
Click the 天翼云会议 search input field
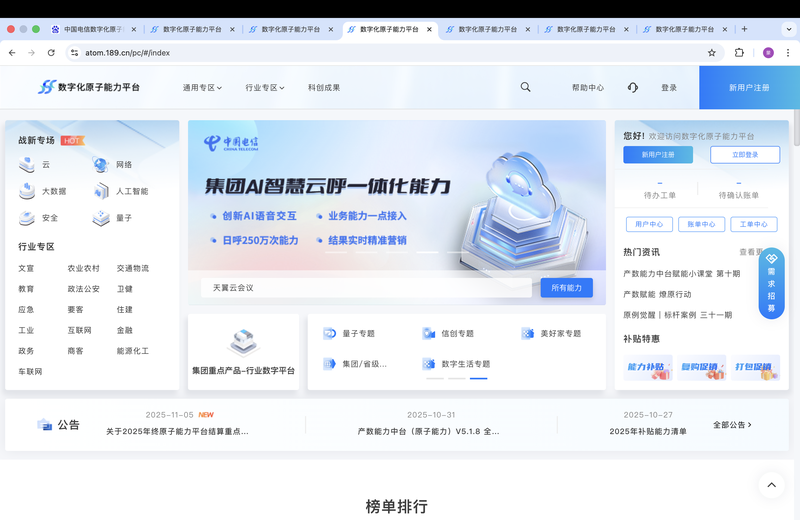pyautogui.click(x=366, y=288)
